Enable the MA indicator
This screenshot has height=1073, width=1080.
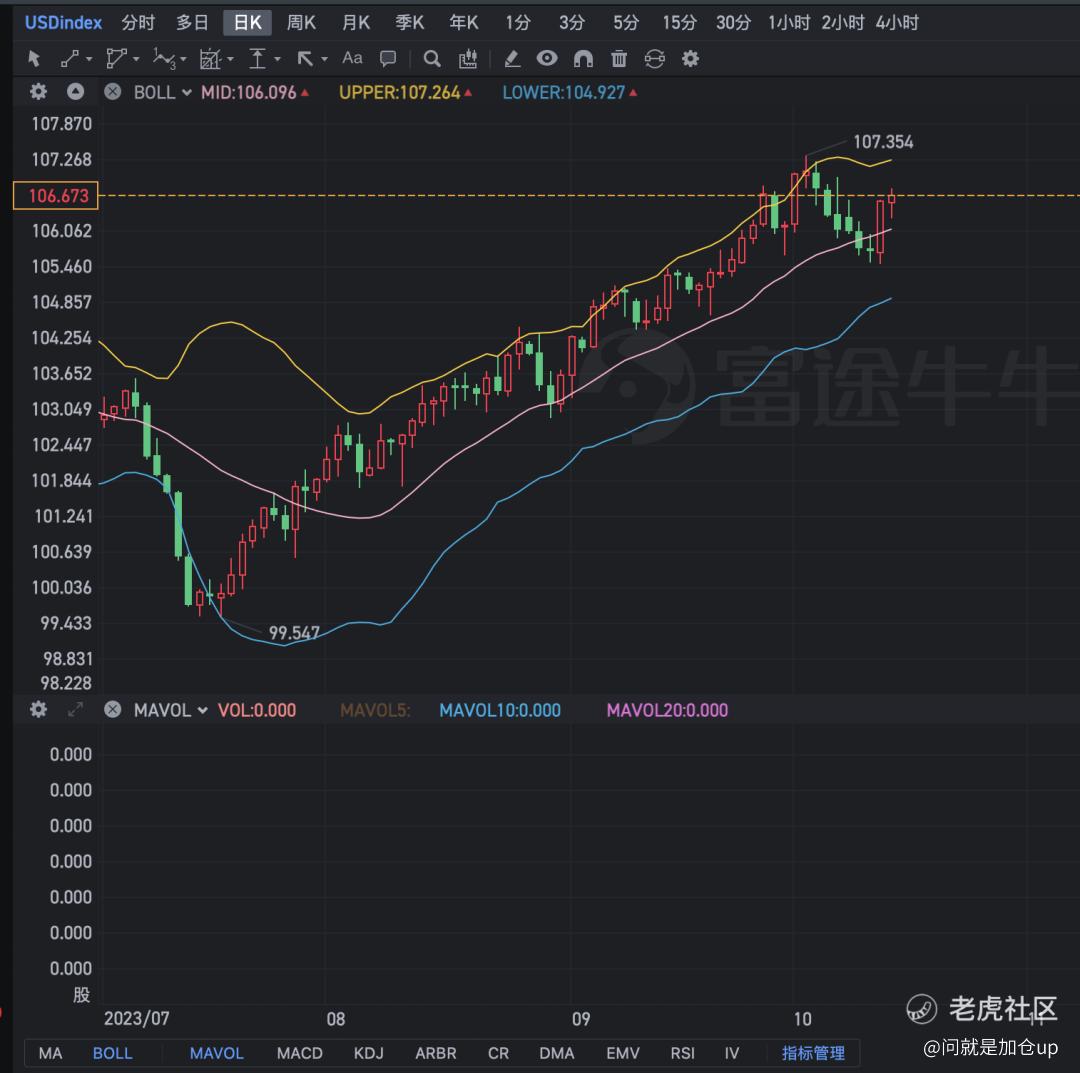50,1053
